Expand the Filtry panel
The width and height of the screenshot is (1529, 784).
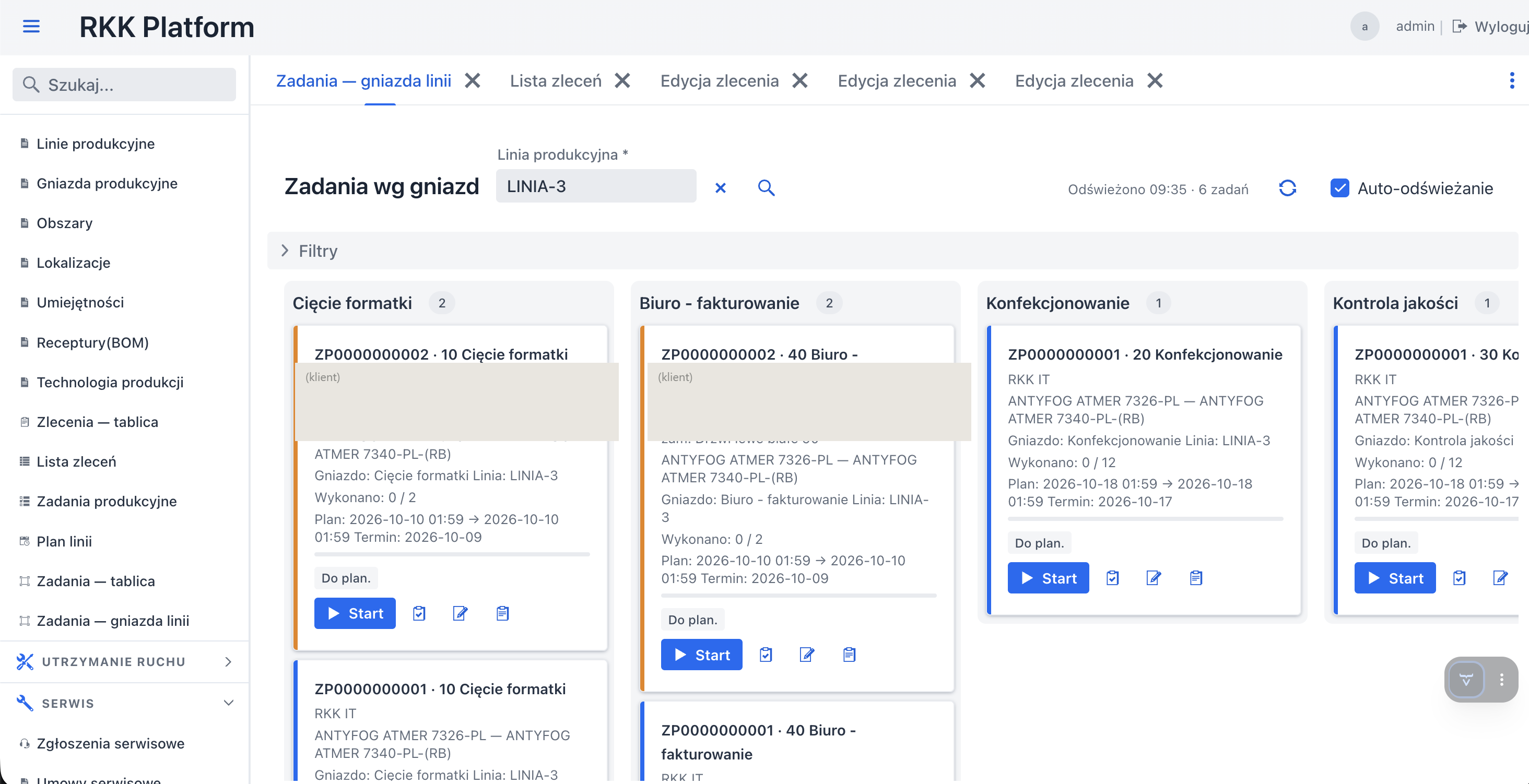pyautogui.click(x=892, y=251)
